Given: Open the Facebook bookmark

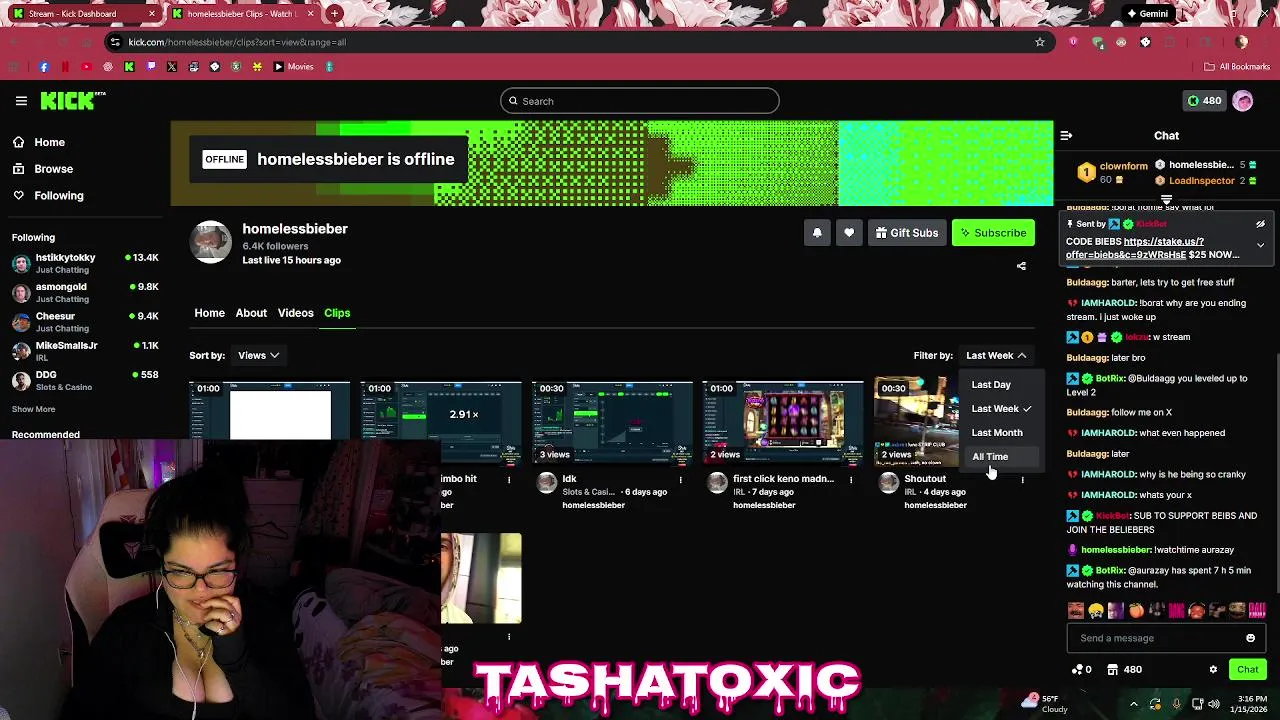Looking at the screenshot, I should pyautogui.click(x=43, y=67).
